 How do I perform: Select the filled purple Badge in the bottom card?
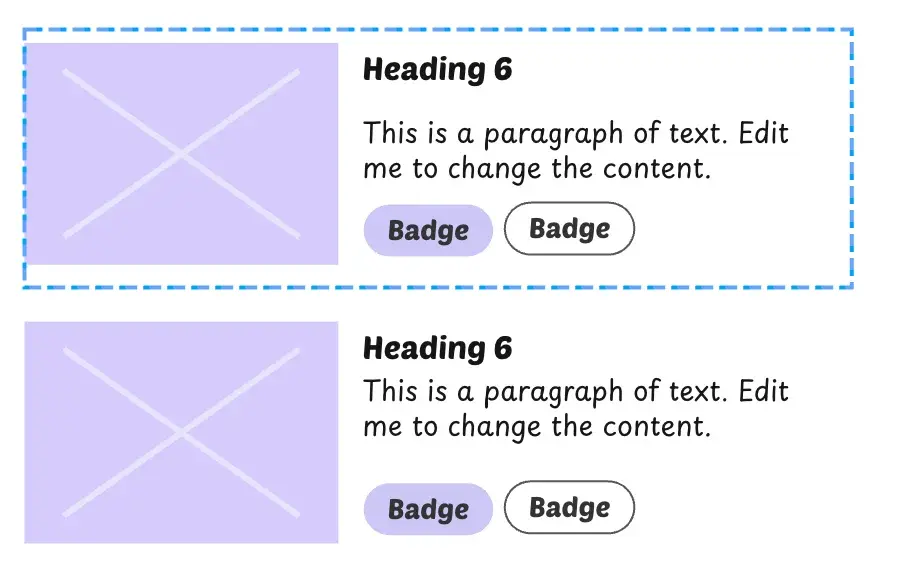click(428, 508)
